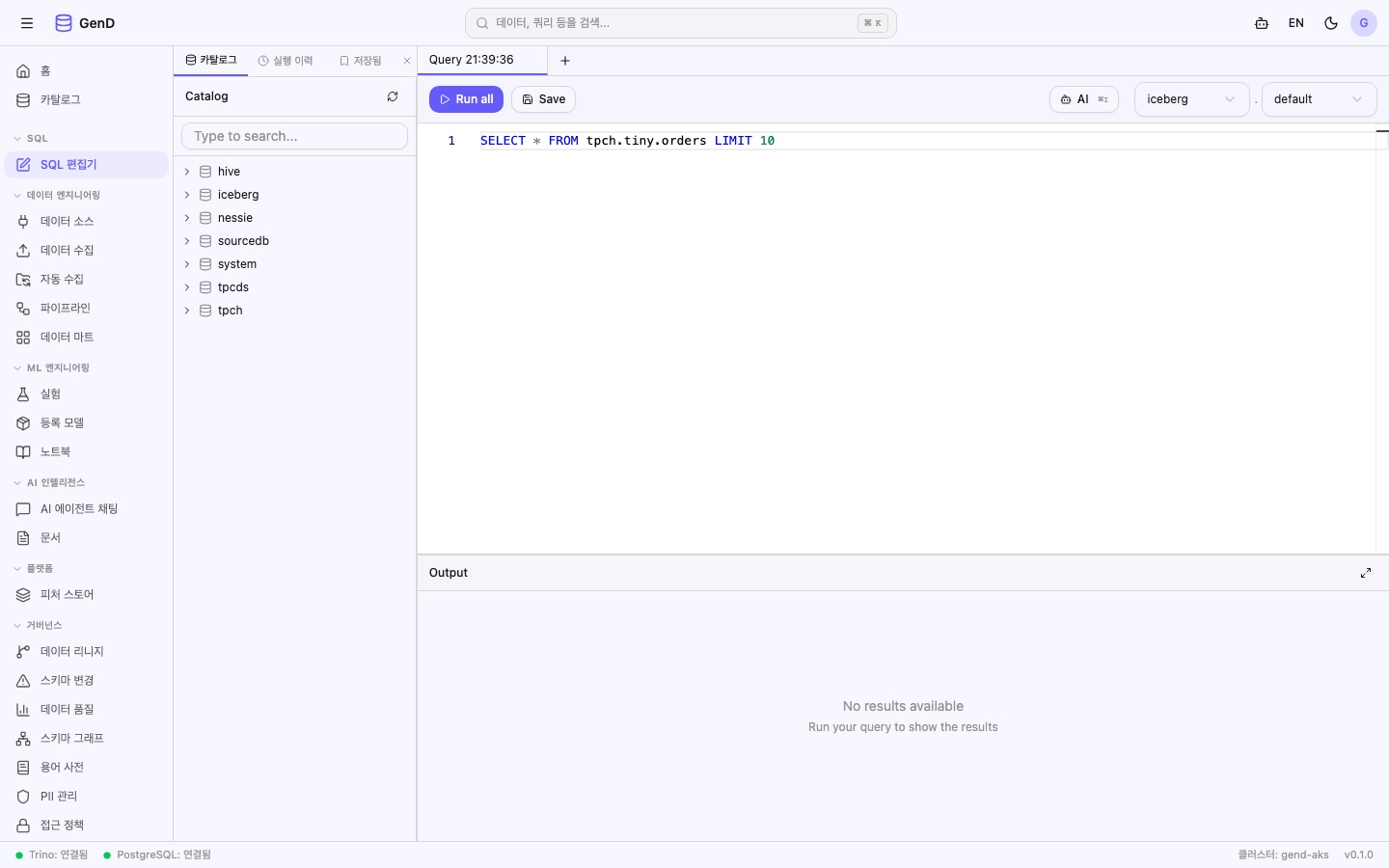This screenshot has width=1389, height=868.
Task: Open 자동 수집 page
Action: [x=87, y=280]
